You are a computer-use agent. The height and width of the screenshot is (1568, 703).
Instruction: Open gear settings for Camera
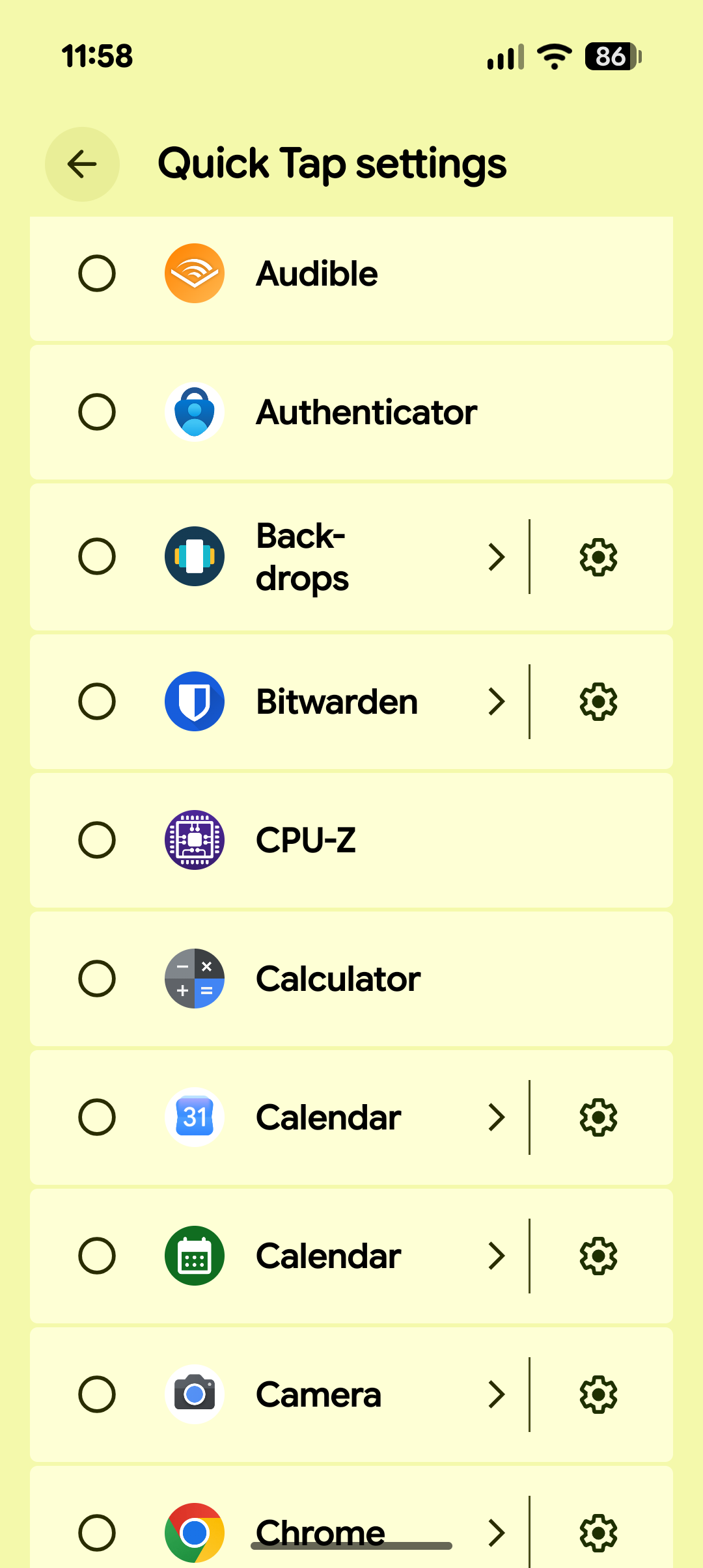pyautogui.click(x=598, y=1394)
